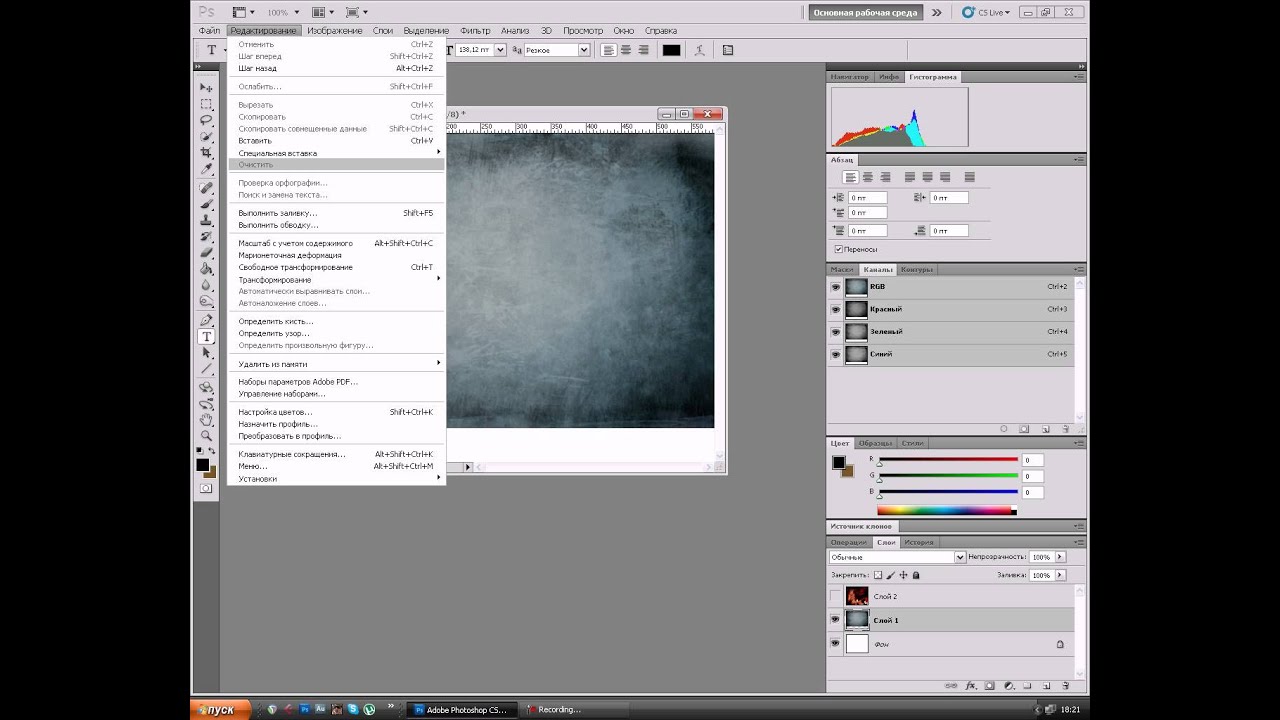Select the Pen tool
This screenshot has height=720, width=1280.
pos(207,320)
